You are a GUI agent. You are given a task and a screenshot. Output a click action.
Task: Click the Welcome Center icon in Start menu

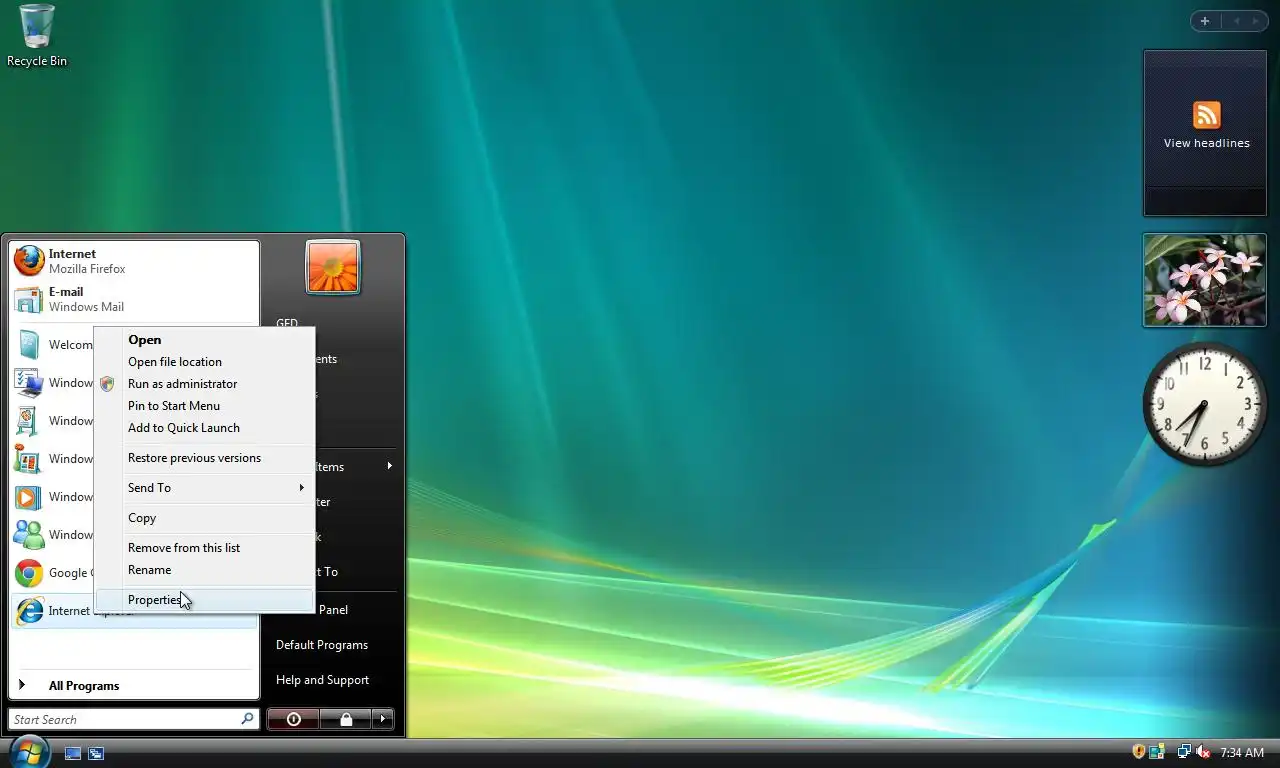coord(29,345)
